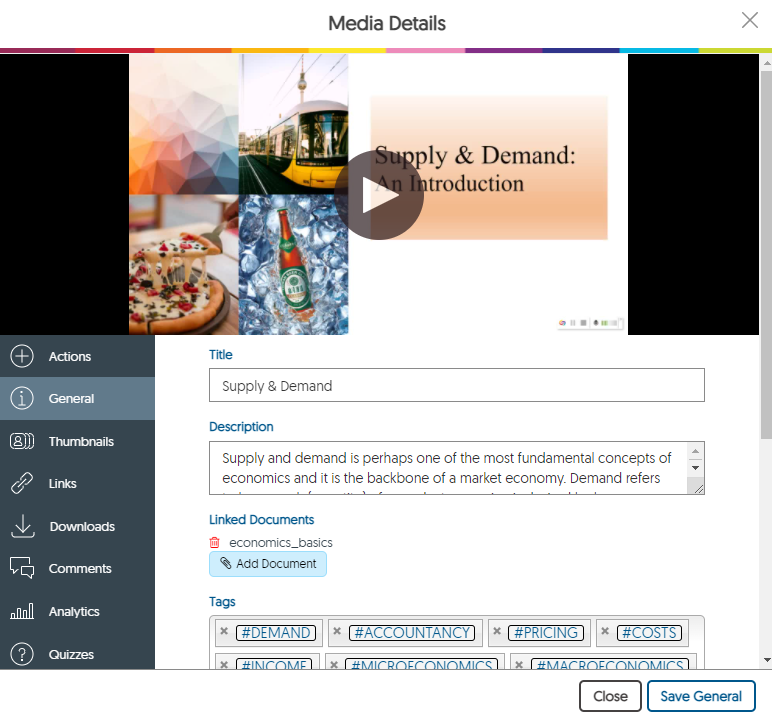Remove the #MACROECONOMICS tag

(519, 664)
